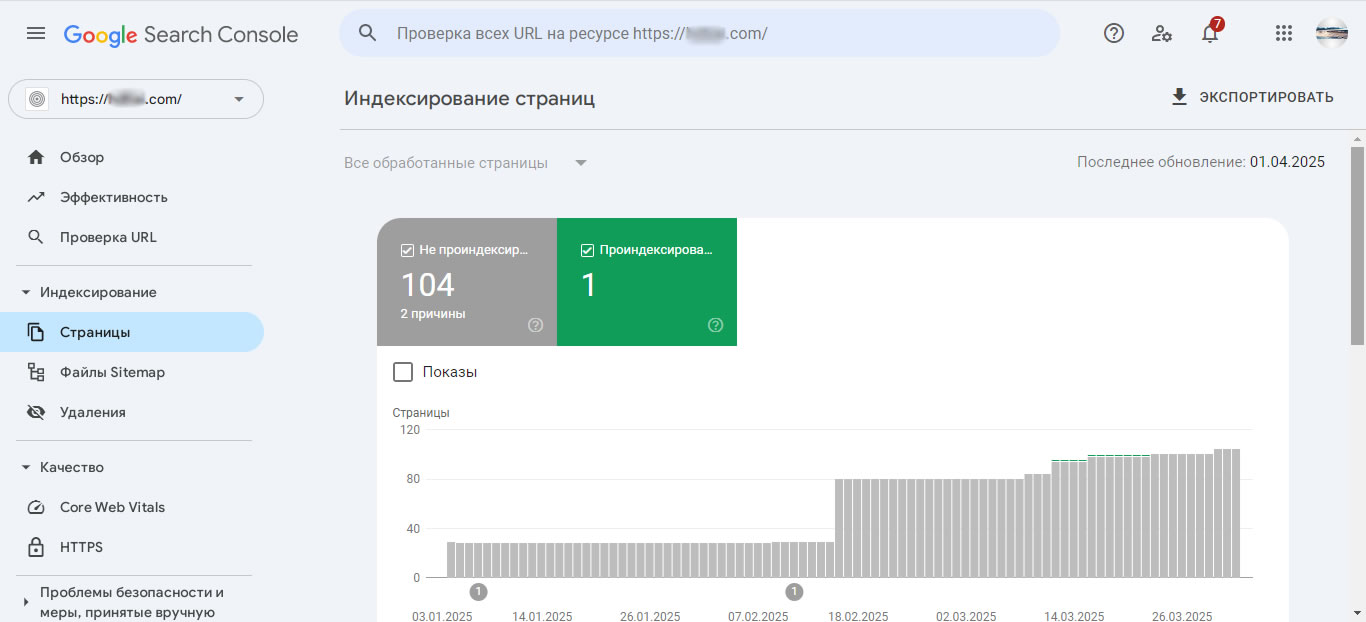Open Core Web Vitals report
This screenshot has width=1366, height=622.
[112, 507]
